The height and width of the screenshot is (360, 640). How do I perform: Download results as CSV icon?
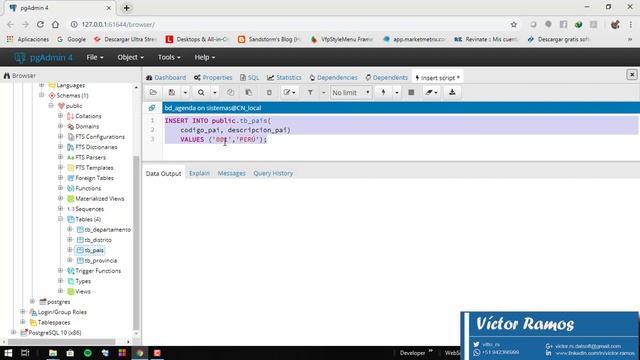point(452,93)
